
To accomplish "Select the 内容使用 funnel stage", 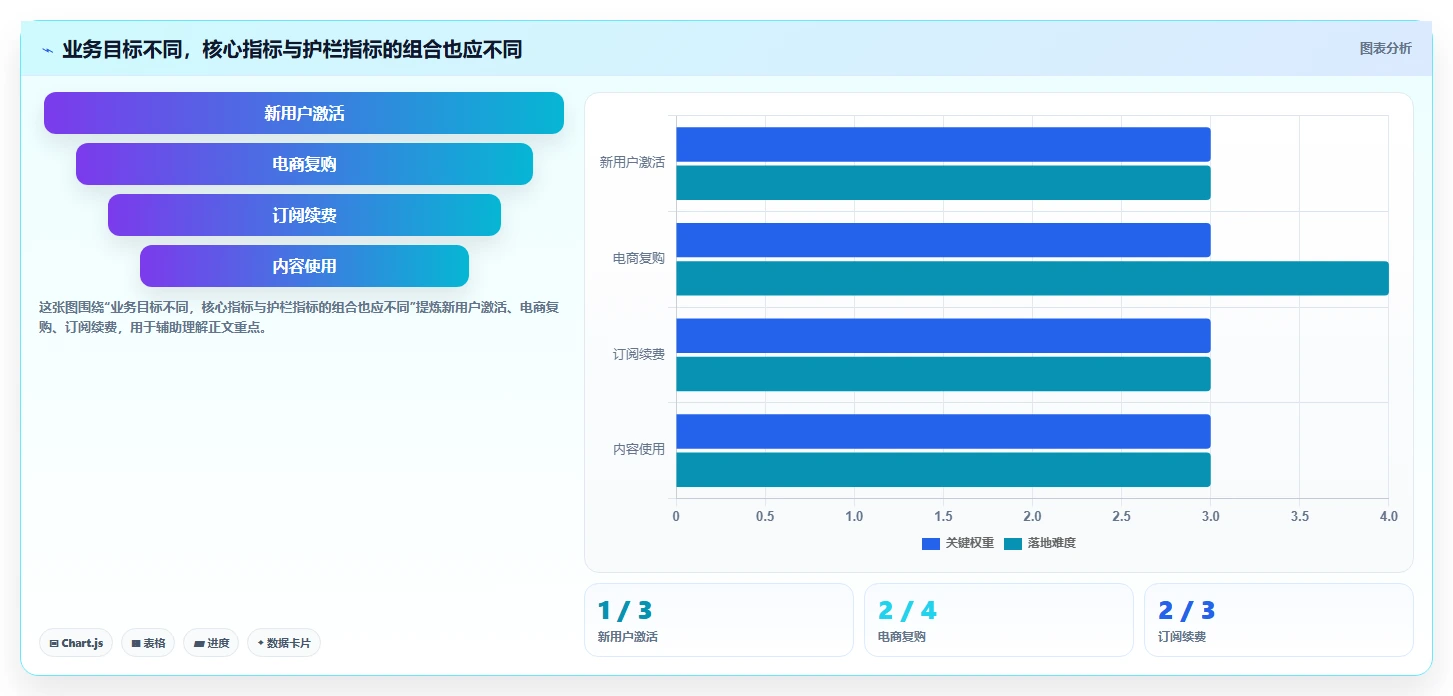I will (x=304, y=266).
